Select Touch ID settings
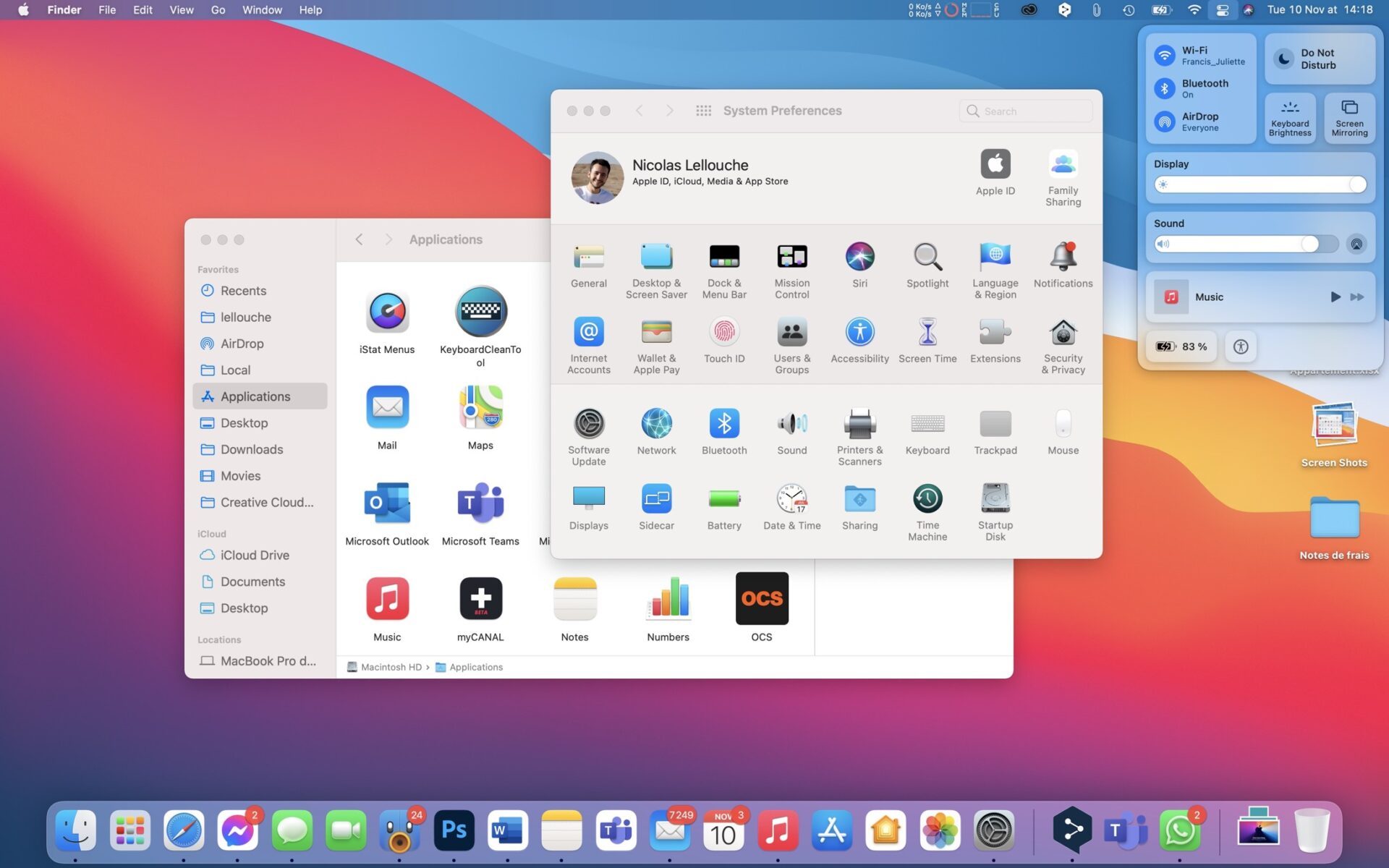Viewport: 1389px width, 868px height. pos(724,344)
